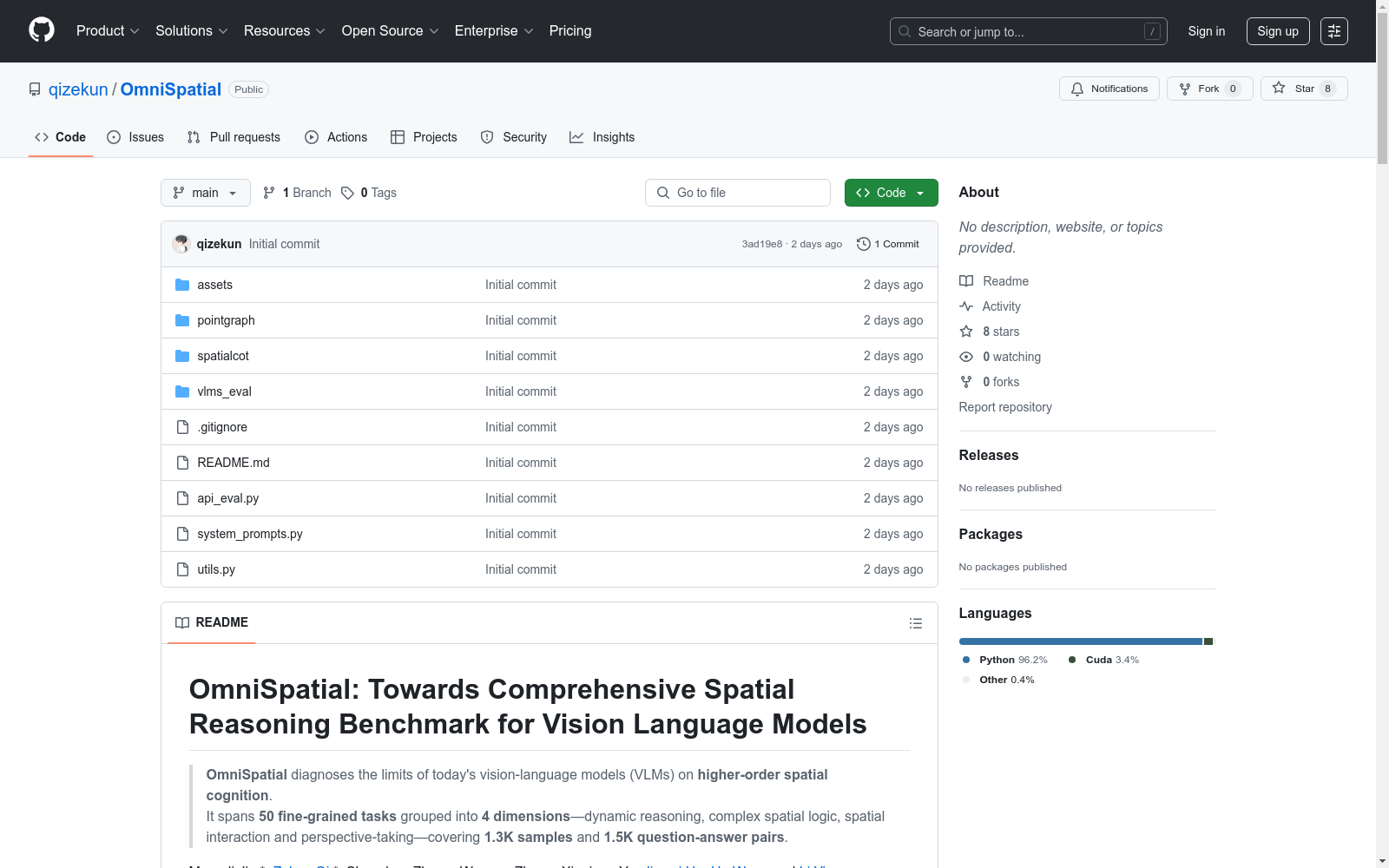The height and width of the screenshot is (868, 1389).
Task: Click the bell icon in Notifications
Action: [x=1077, y=89]
